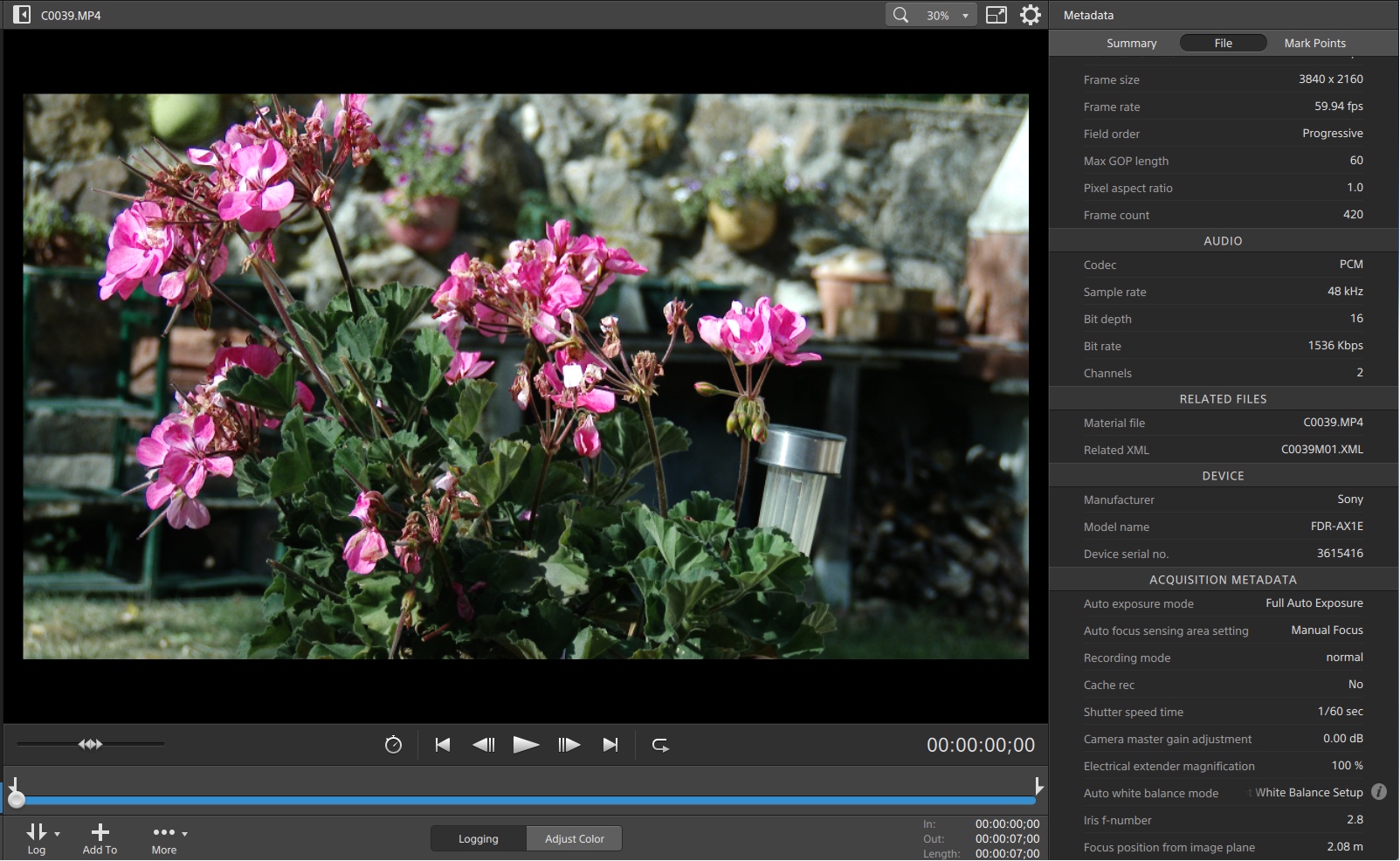This screenshot has width=1400, height=861.
Task: Toggle the full-screen viewer icon
Action: (x=997, y=15)
